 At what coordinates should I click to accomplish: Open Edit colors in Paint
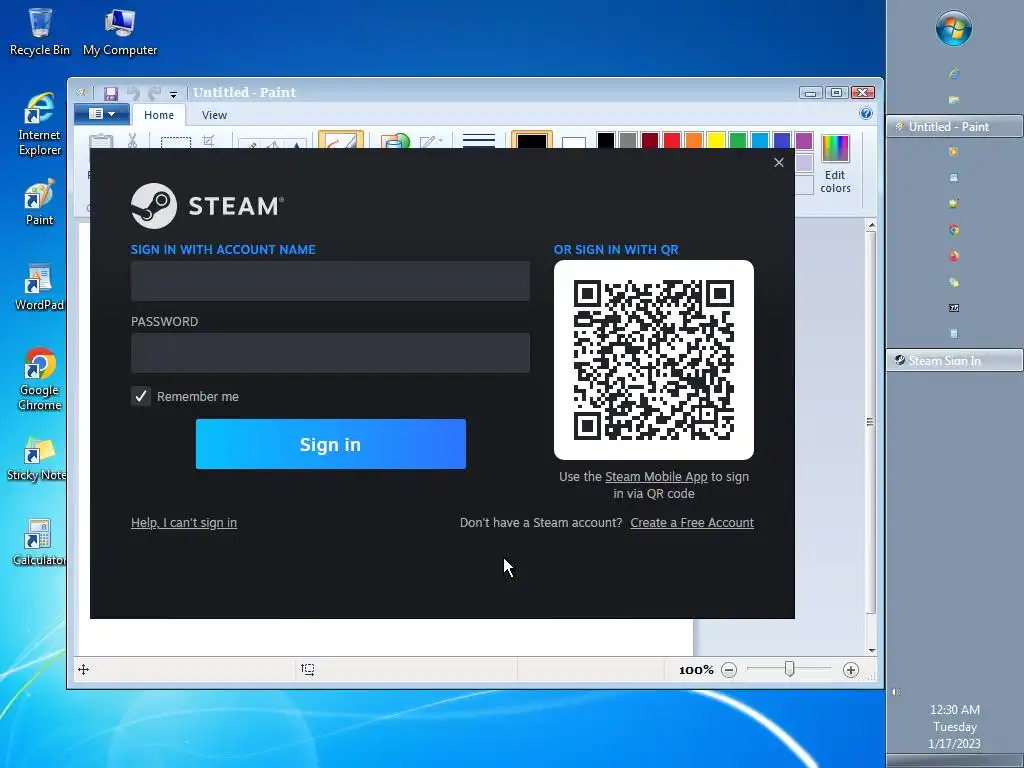(x=835, y=165)
